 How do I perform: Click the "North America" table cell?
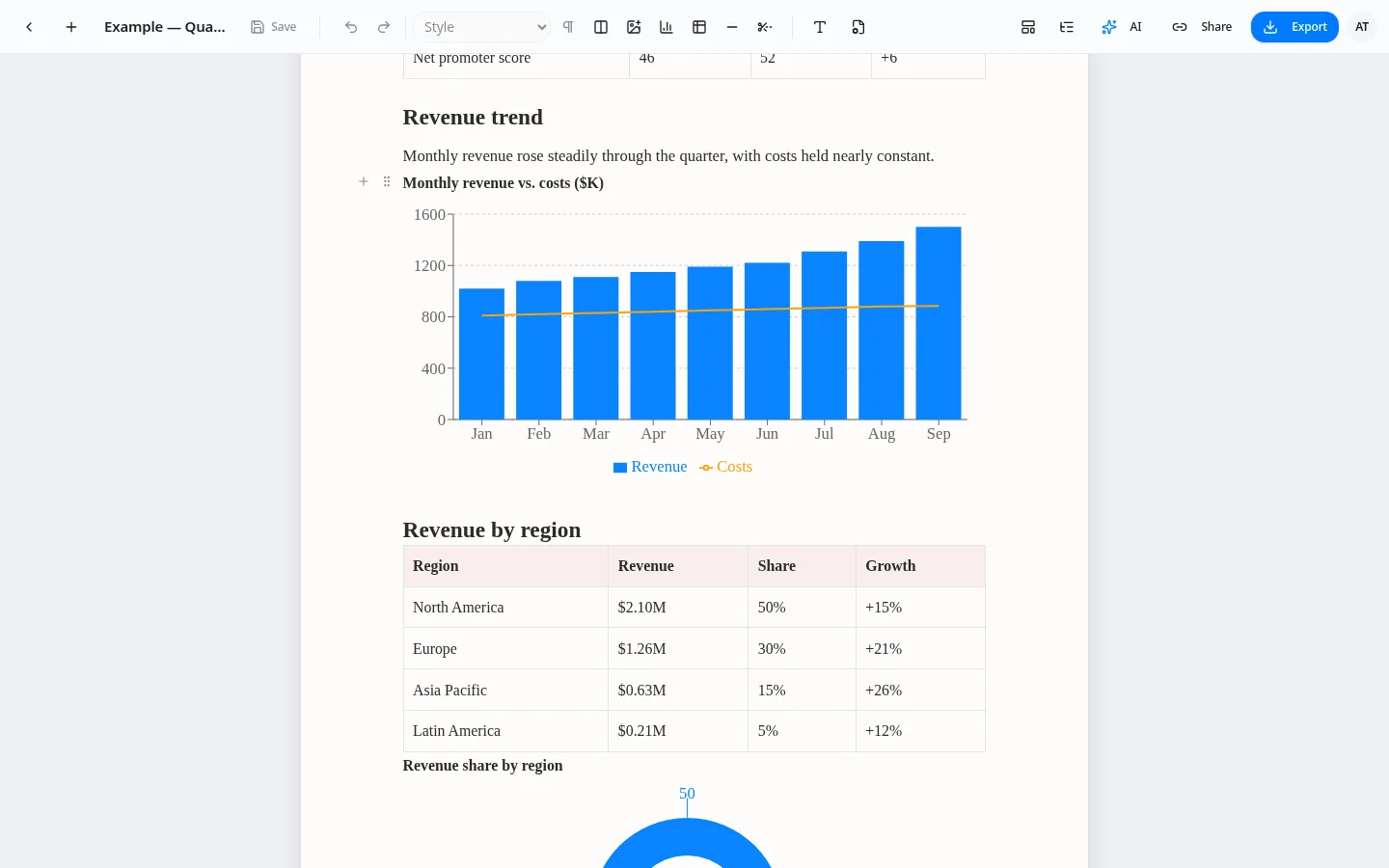(x=505, y=608)
